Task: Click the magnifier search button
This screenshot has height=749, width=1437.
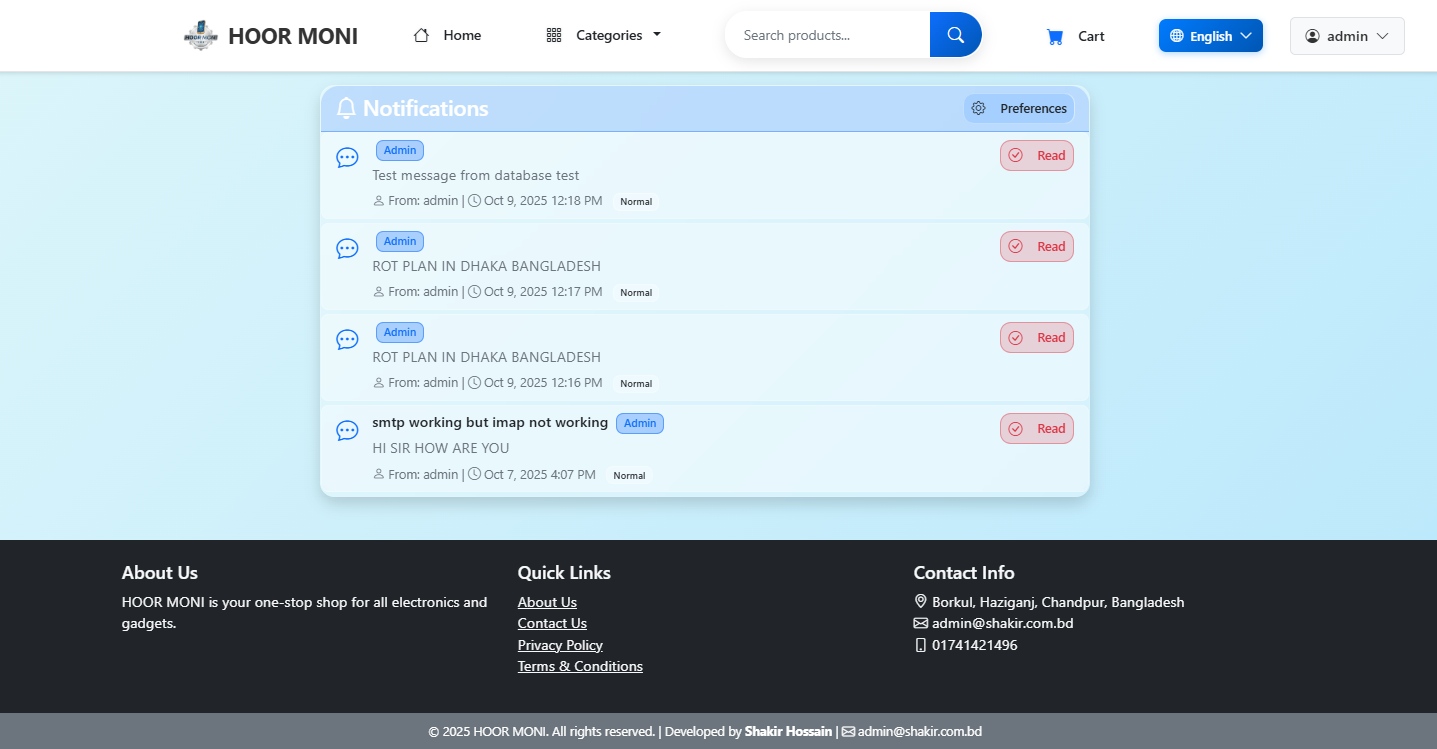Action: tap(956, 35)
